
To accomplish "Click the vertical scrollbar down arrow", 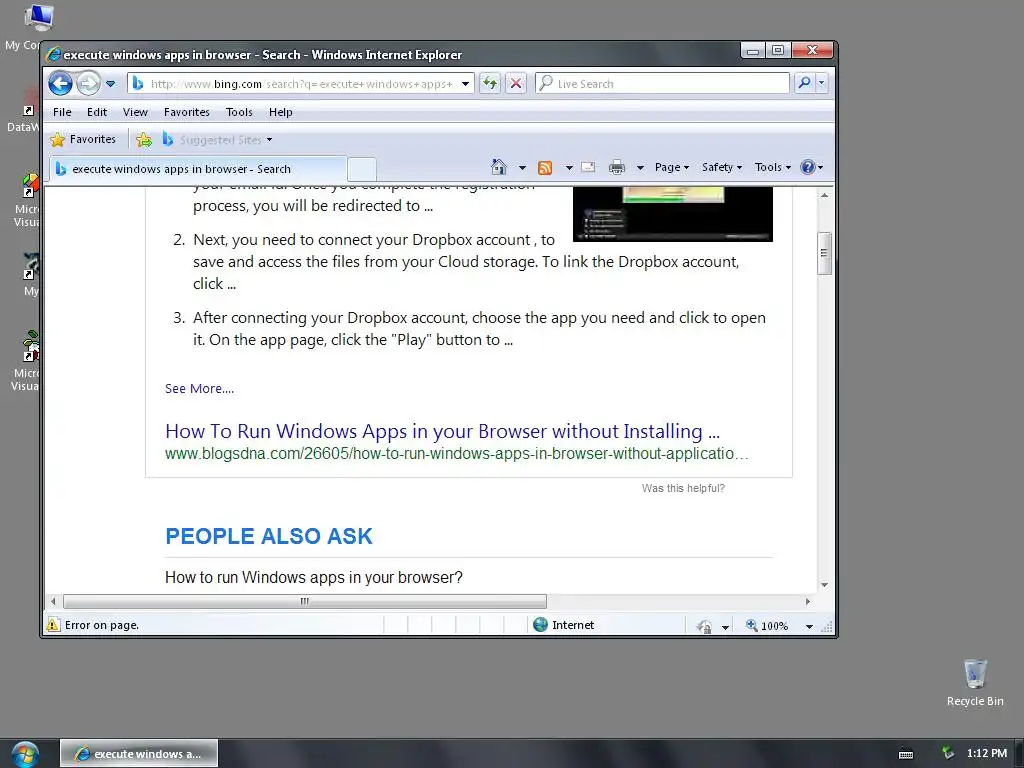I will pyautogui.click(x=824, y=584).
